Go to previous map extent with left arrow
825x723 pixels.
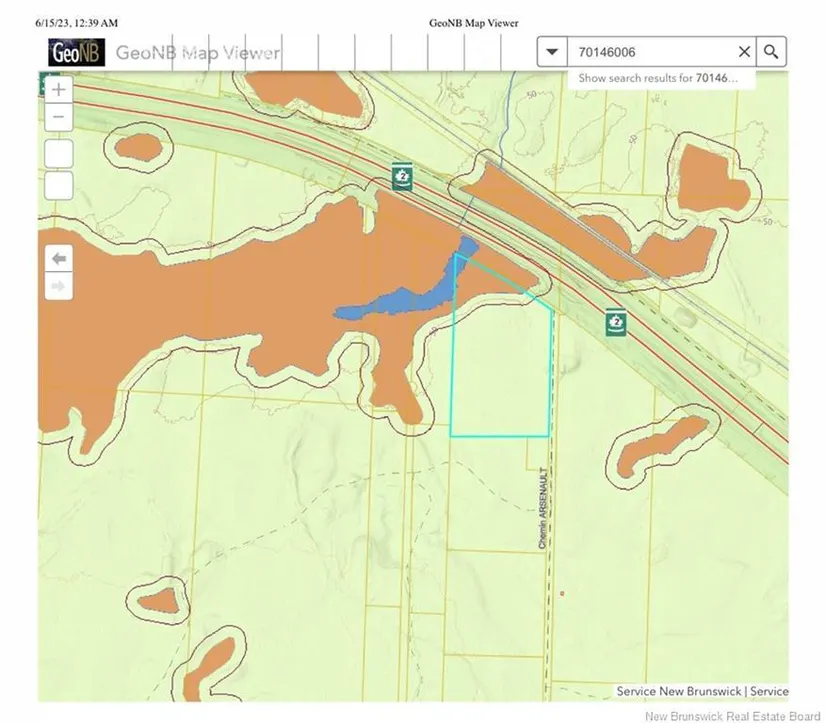[59, 258]
